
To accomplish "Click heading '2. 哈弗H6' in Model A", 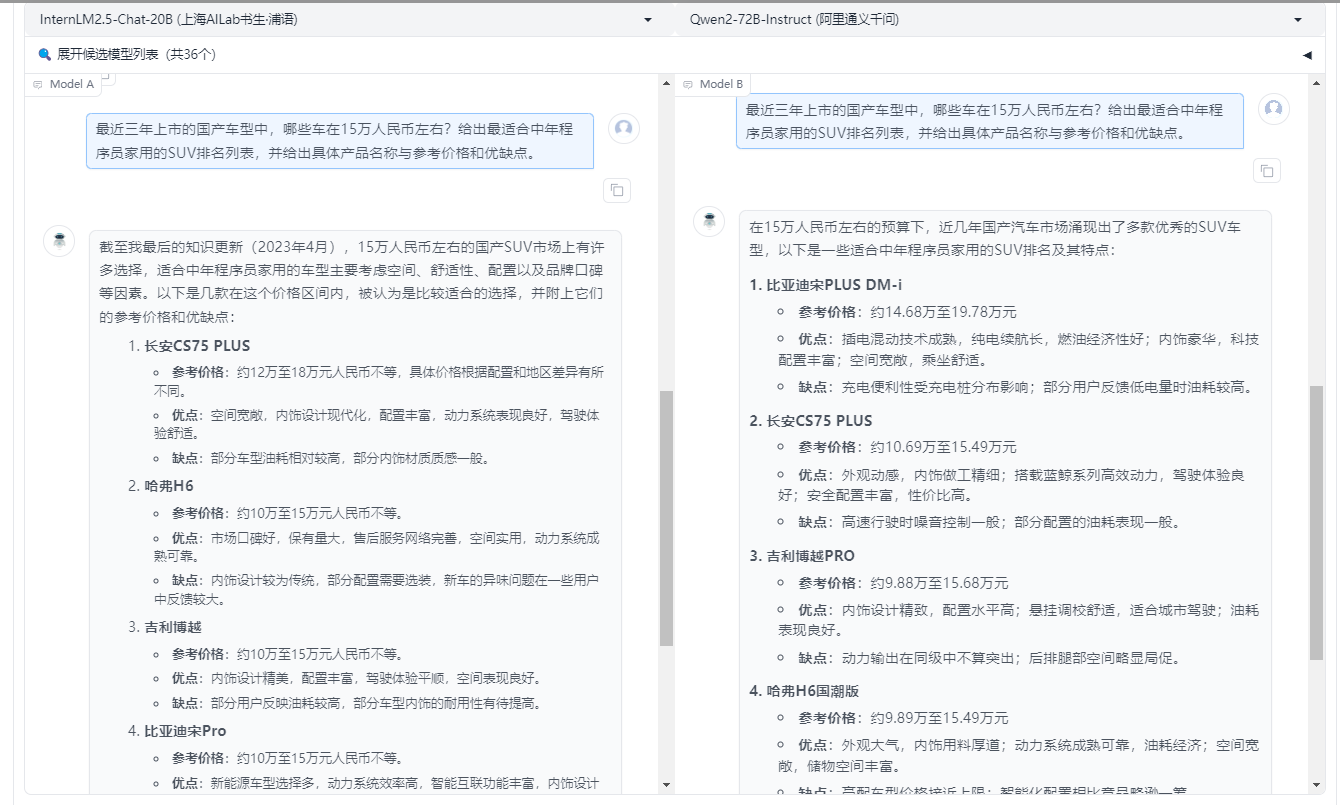I will [x=160, y=486].
